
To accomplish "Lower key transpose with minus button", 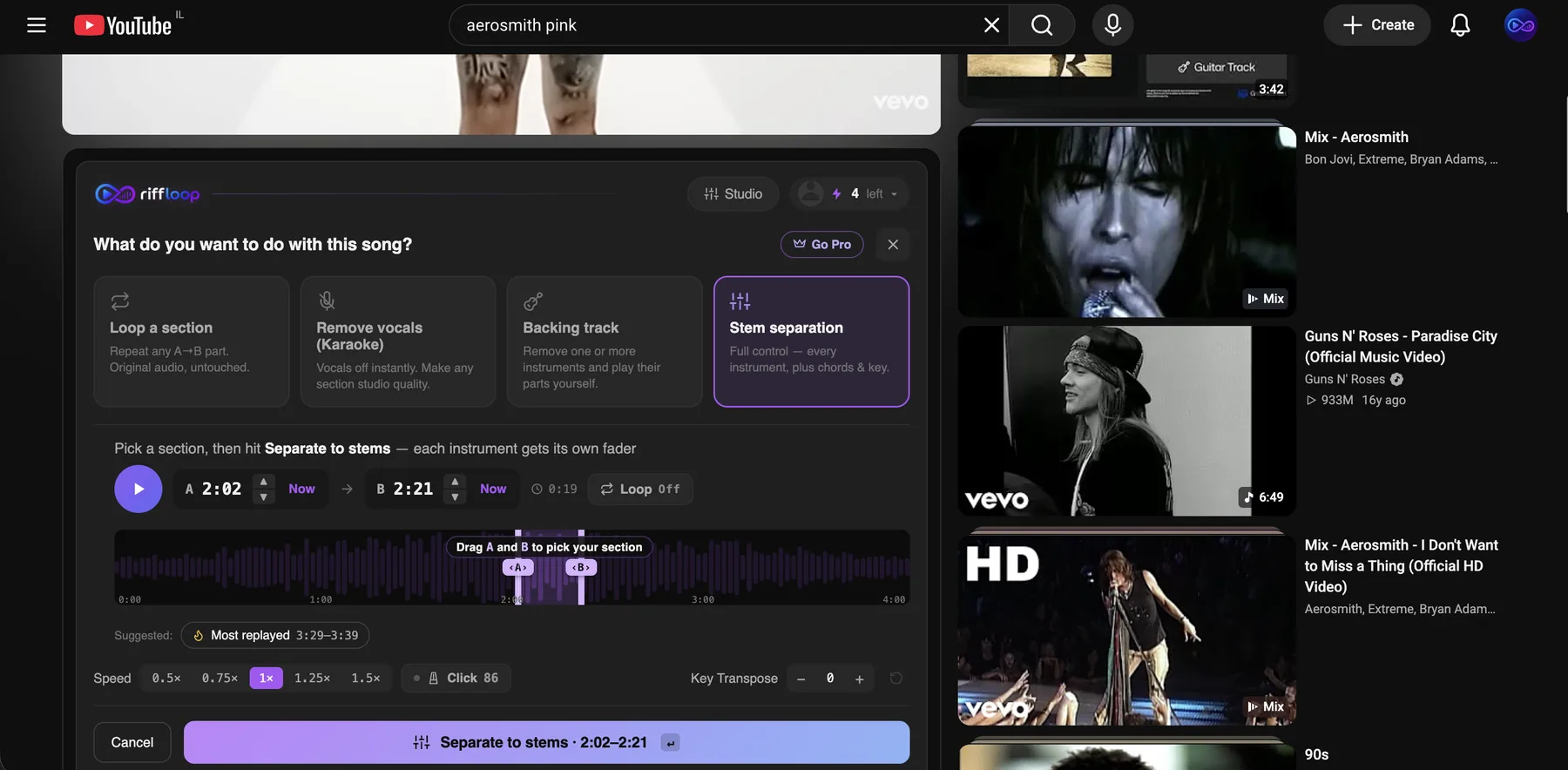I will coord(801,679).
